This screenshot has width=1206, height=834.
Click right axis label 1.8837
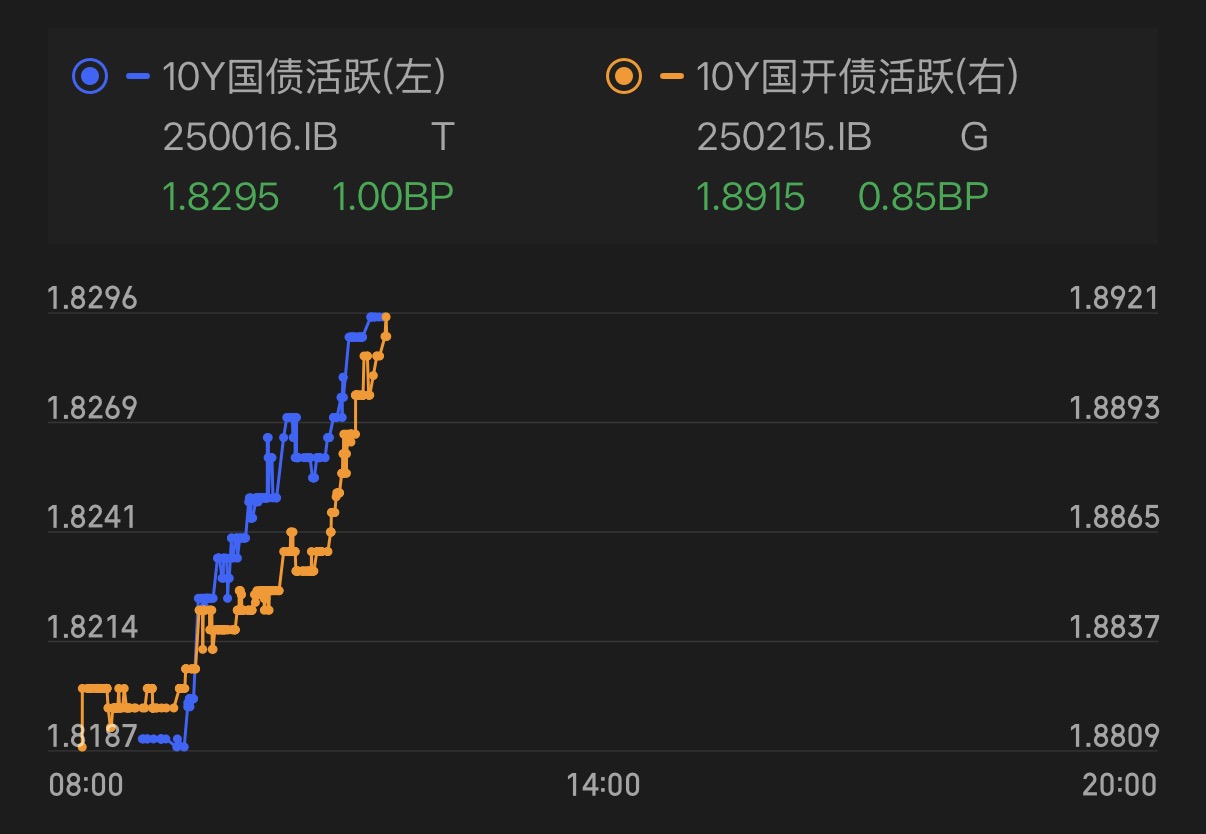click(x=1114, y=627)
